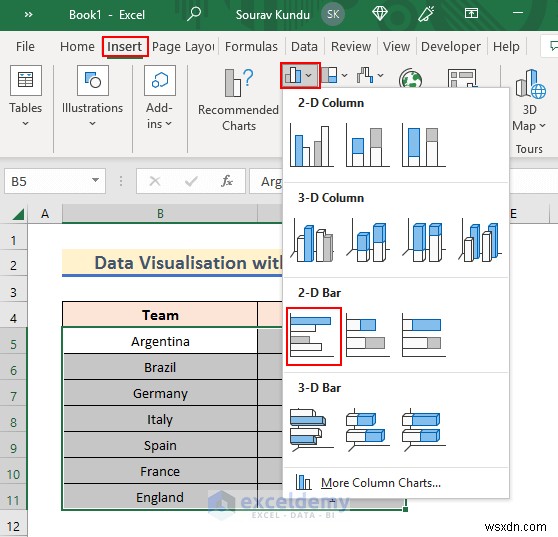
Task: Choose the 3-D Clustered Column chart
Action: point(312,241)
